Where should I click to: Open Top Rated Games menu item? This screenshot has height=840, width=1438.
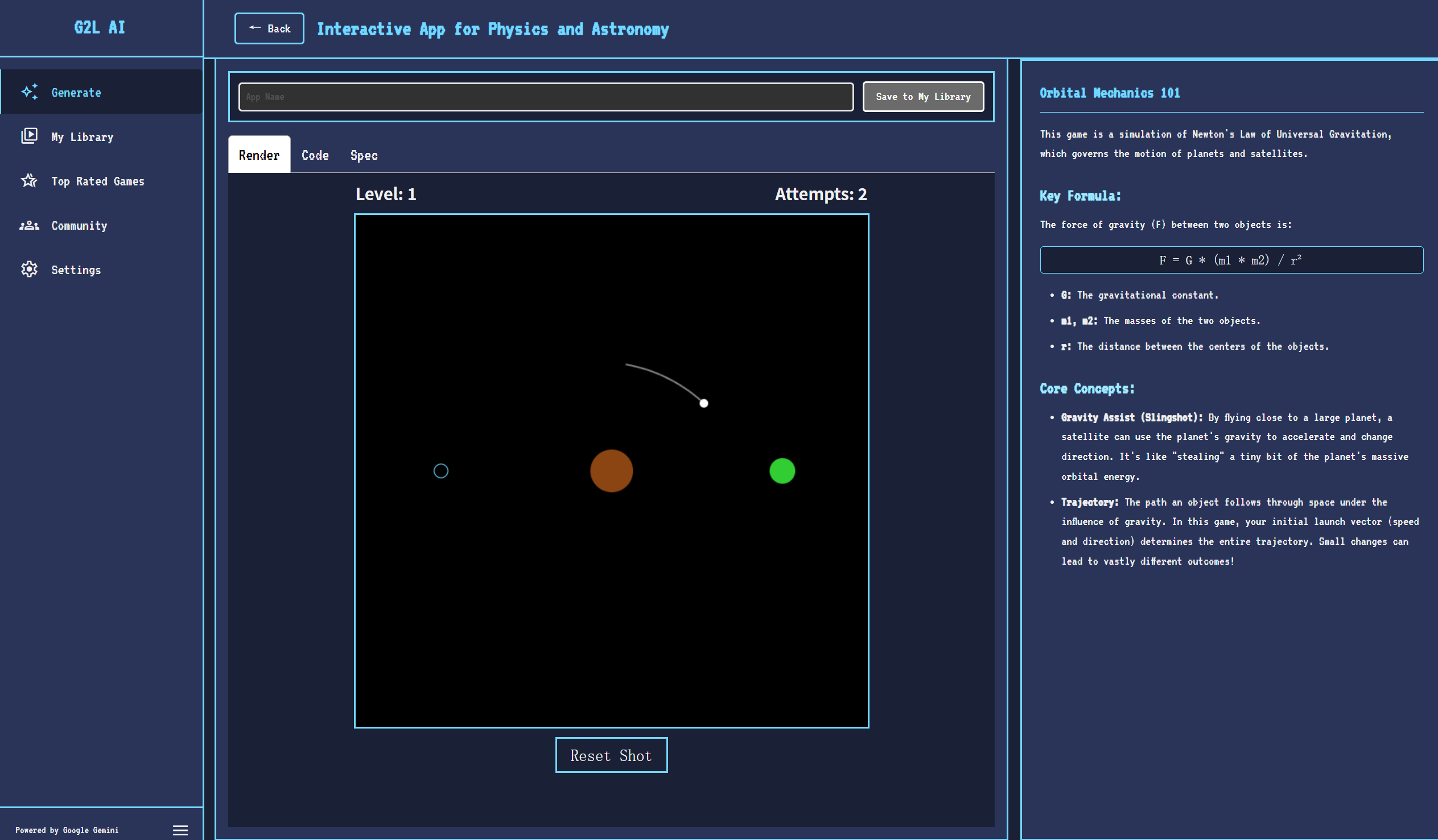coord(97,181)
